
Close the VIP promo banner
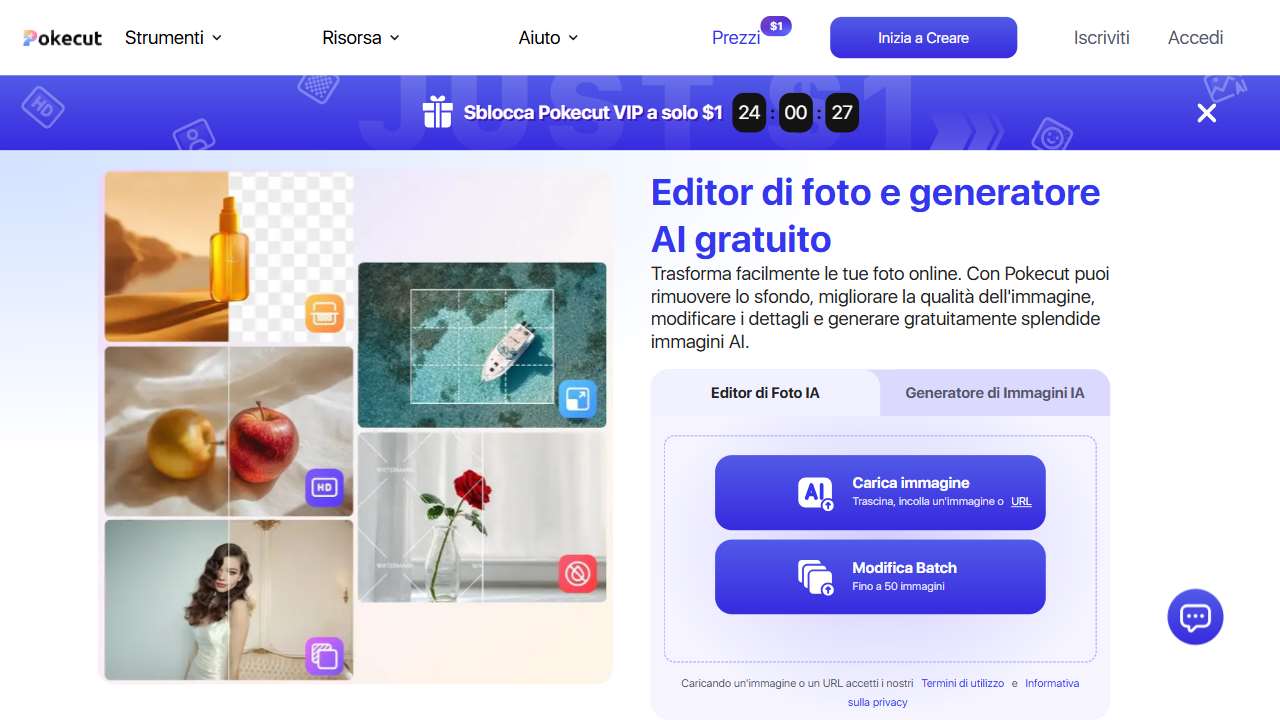[x=1206, y=113]
